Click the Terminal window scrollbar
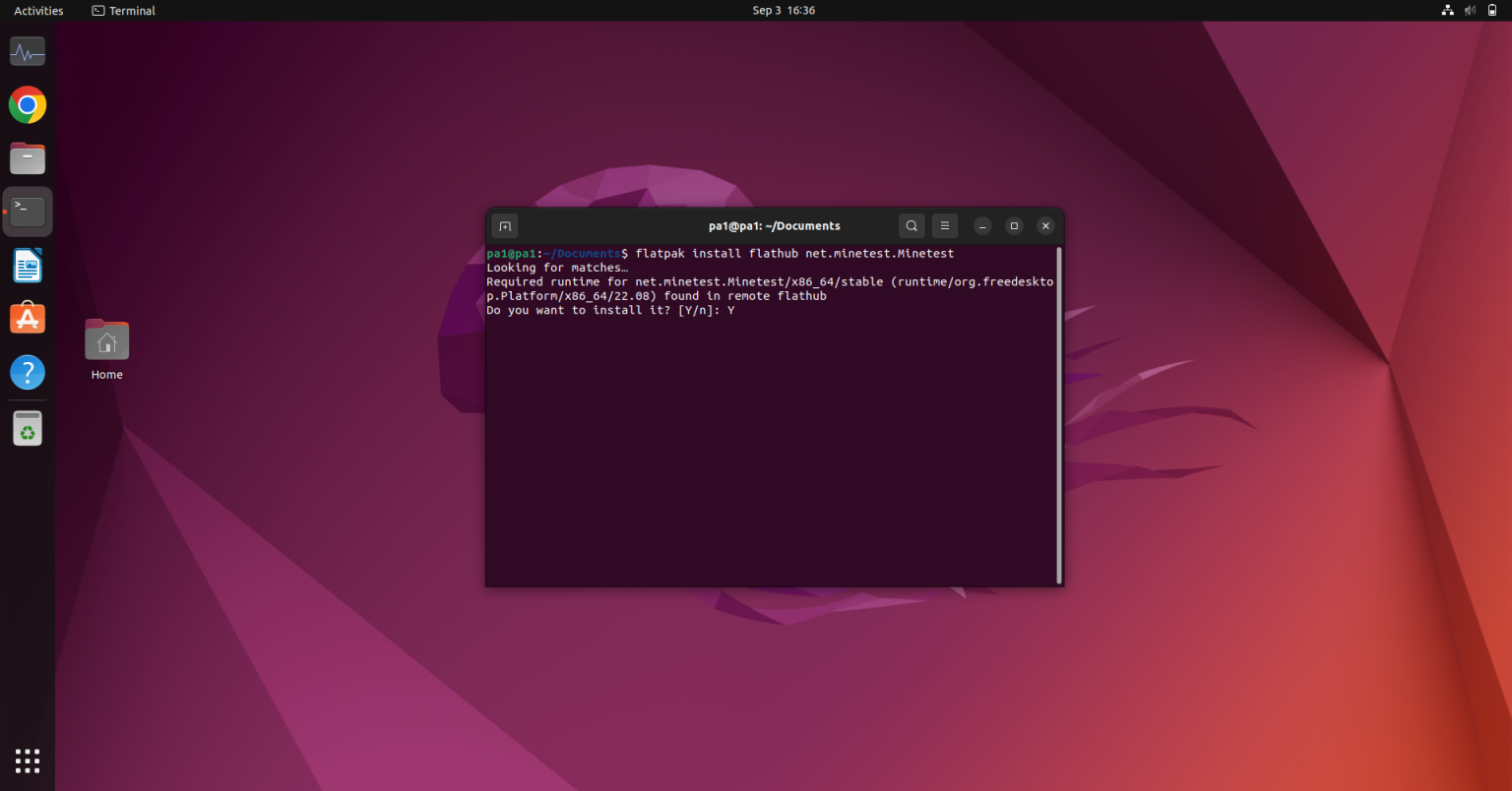Screen dimensions: 1512x791 [1058, 413]
